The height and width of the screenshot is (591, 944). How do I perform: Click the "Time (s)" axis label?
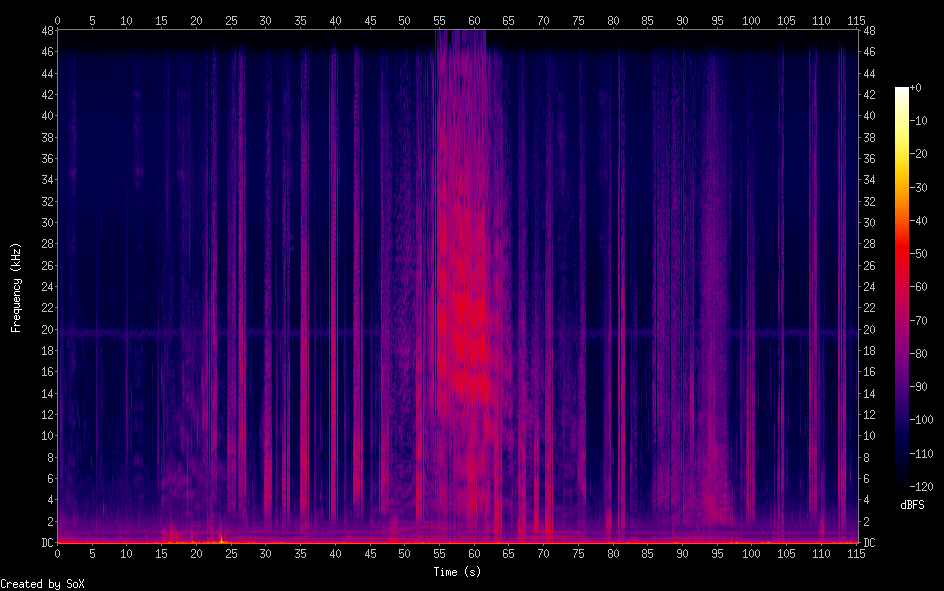click(x=457, y=571)
